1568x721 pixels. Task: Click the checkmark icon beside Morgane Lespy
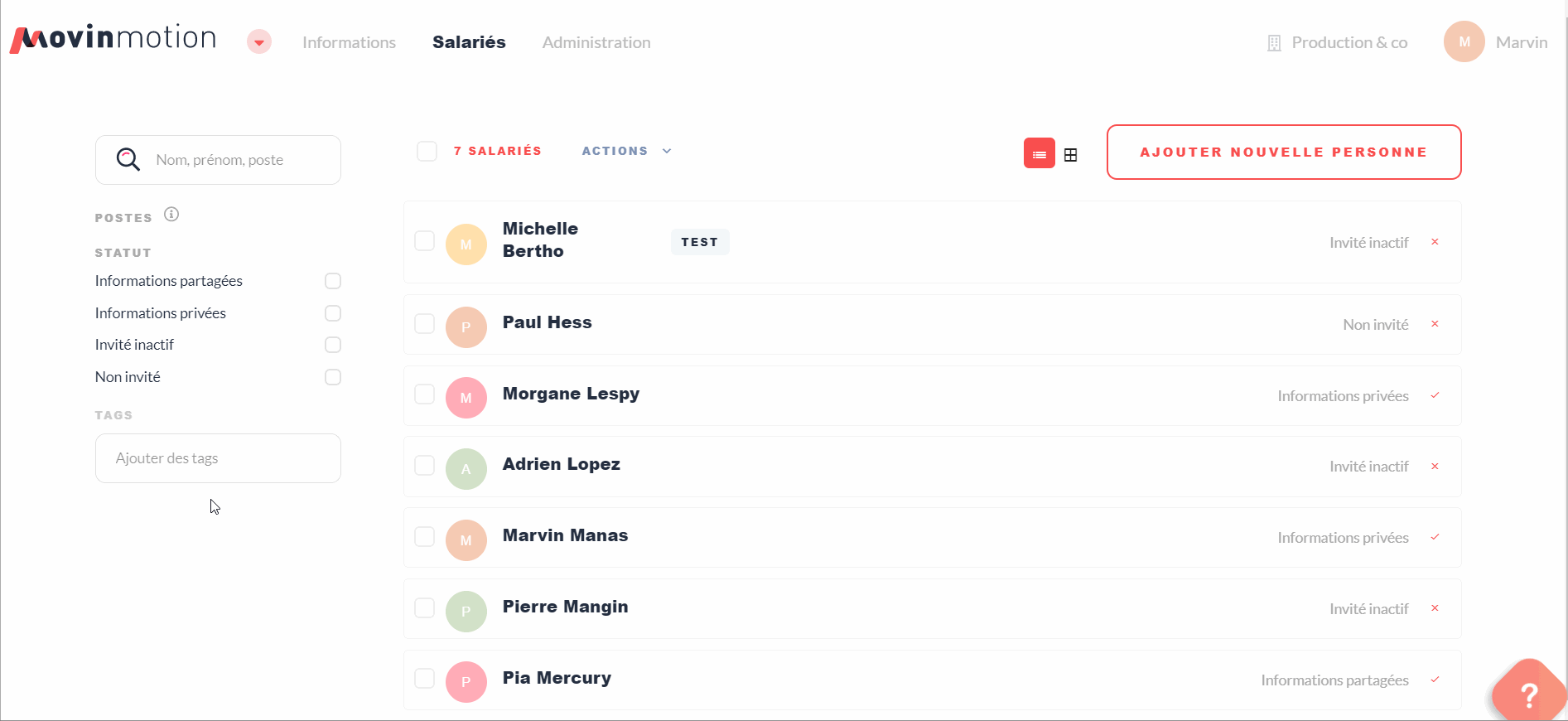click(x=1435, y=395)
